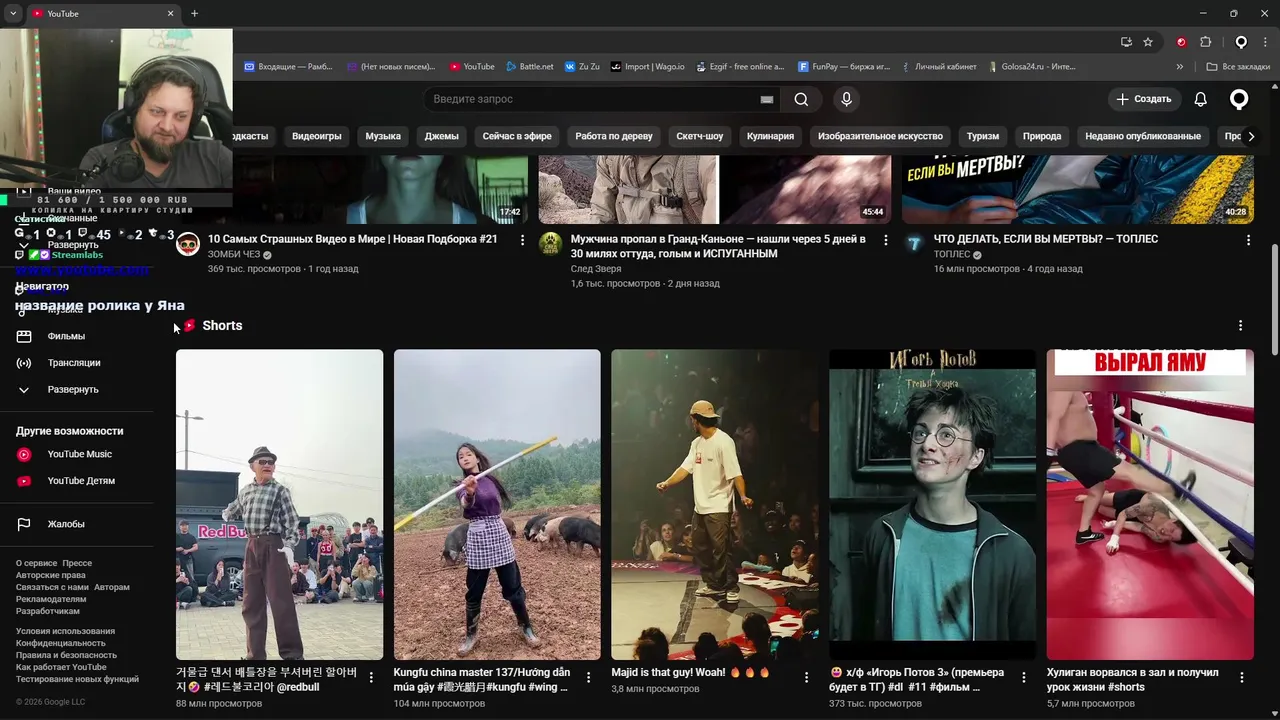
Task: Open the Import | Wago.io bookmark
Action: (x=648, y=67)
